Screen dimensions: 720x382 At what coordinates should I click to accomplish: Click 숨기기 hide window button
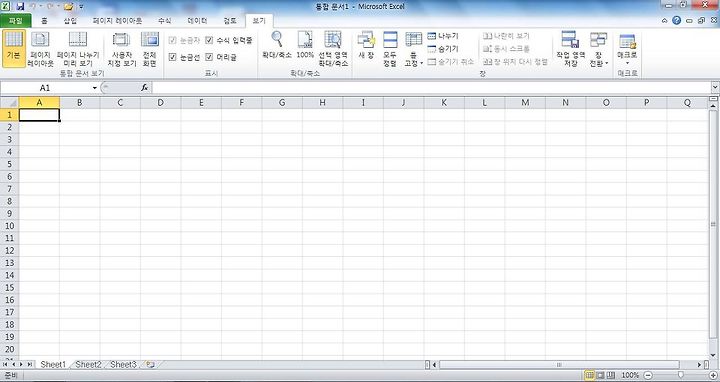[443, 49]
